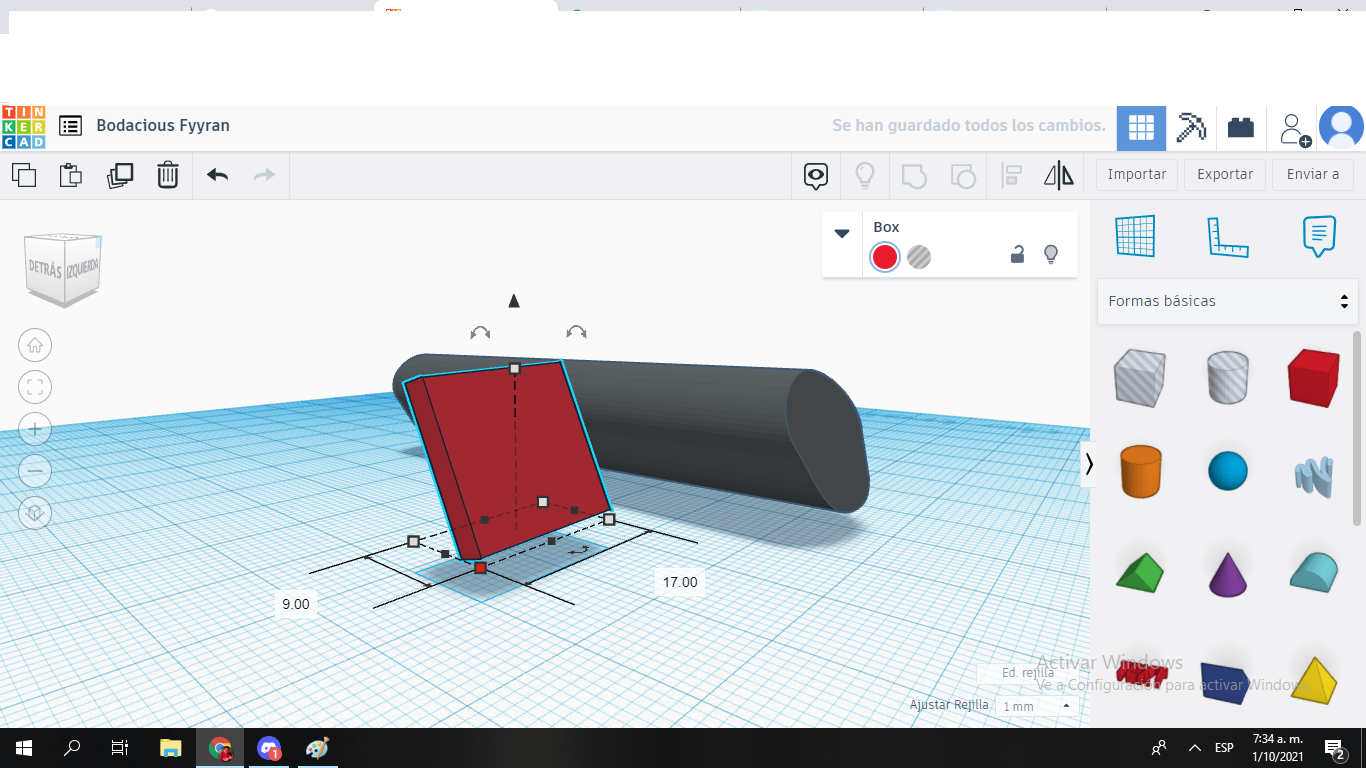
Task: Click the Ed. rejilla button
Action: [x=1028, y=673]
